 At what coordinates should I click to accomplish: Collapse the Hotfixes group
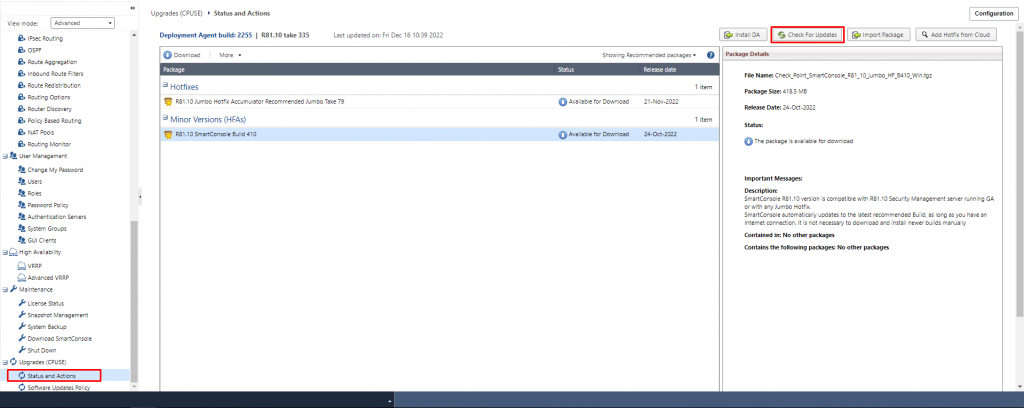coord(165,87)
